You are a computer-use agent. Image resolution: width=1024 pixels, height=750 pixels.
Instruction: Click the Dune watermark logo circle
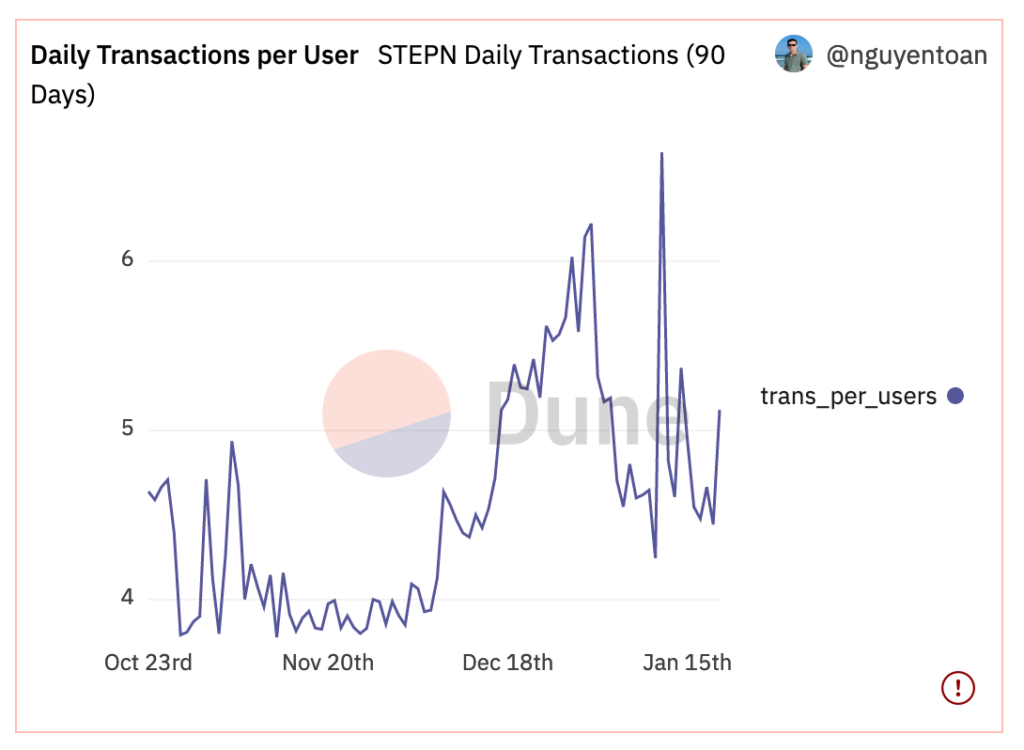[387, 414]
